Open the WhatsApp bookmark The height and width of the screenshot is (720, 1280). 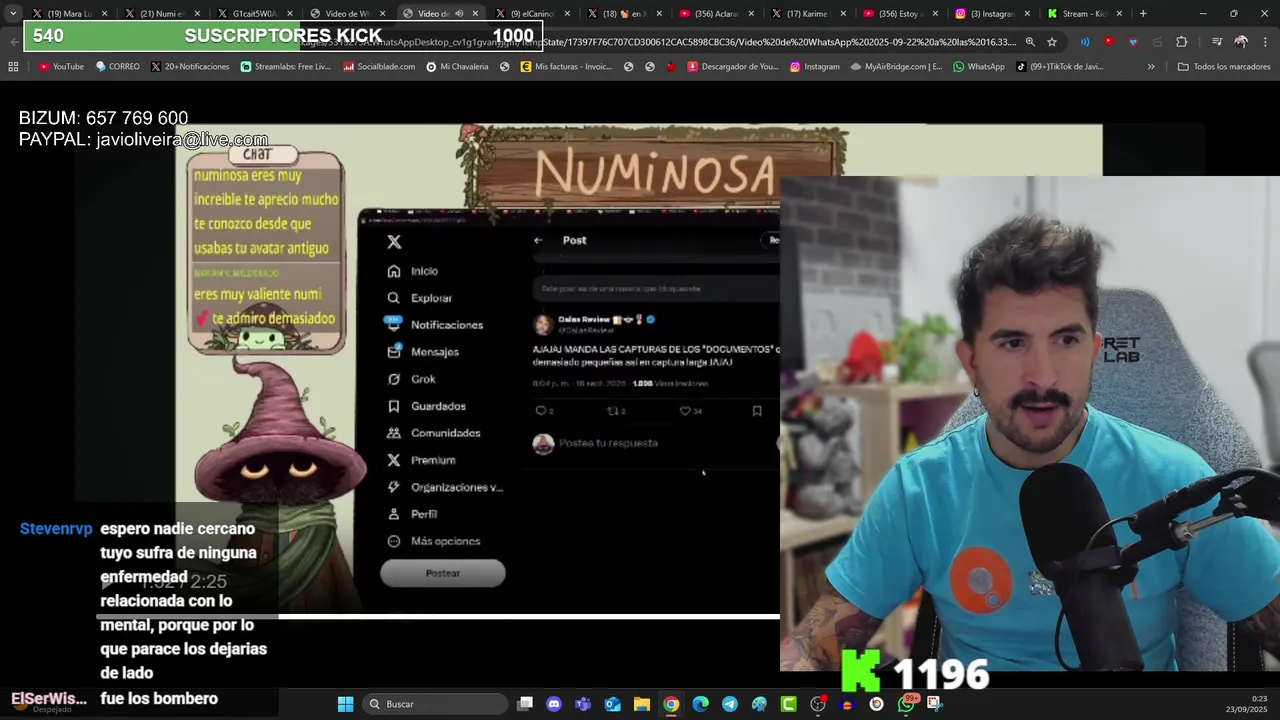[978, 66]
